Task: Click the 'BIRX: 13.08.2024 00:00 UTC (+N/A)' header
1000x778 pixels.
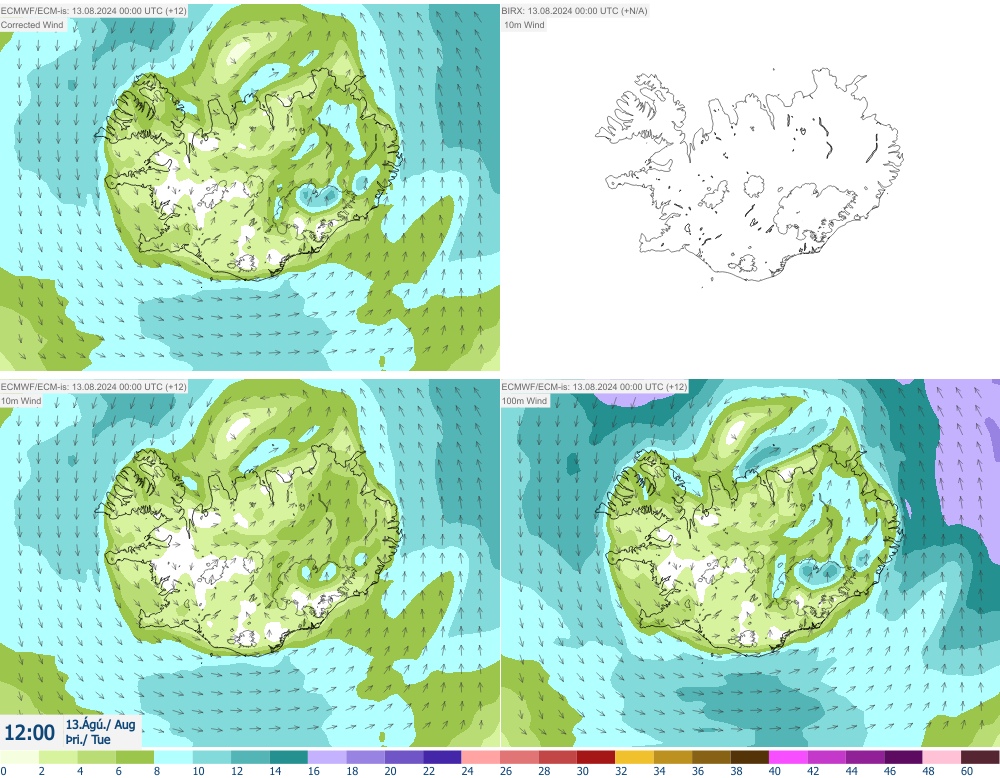Action: point(575,11)
